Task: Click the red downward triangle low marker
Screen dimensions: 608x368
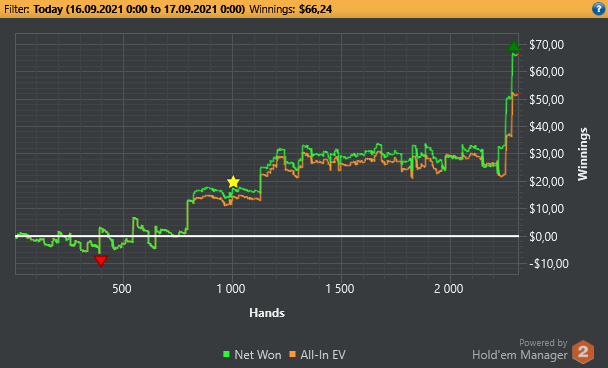Action: [101, 261]
